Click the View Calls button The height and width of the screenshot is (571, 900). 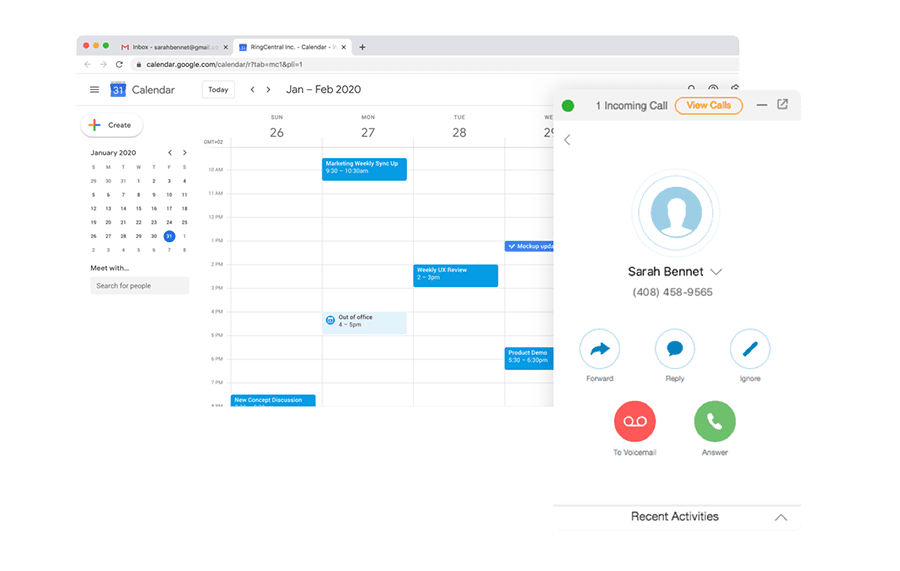click(x=708, y=105)
